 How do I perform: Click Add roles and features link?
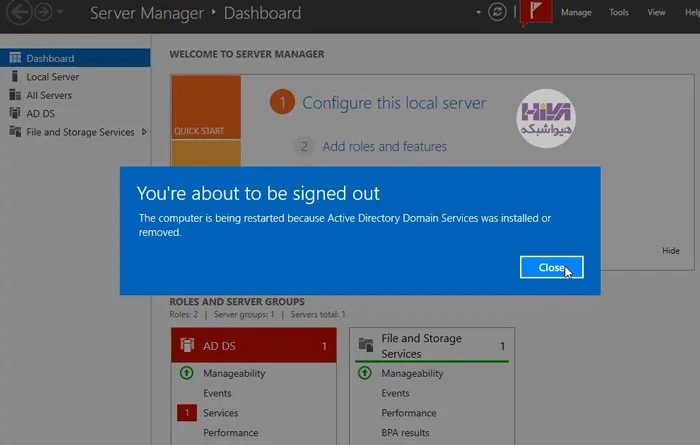tap(384, 146)
